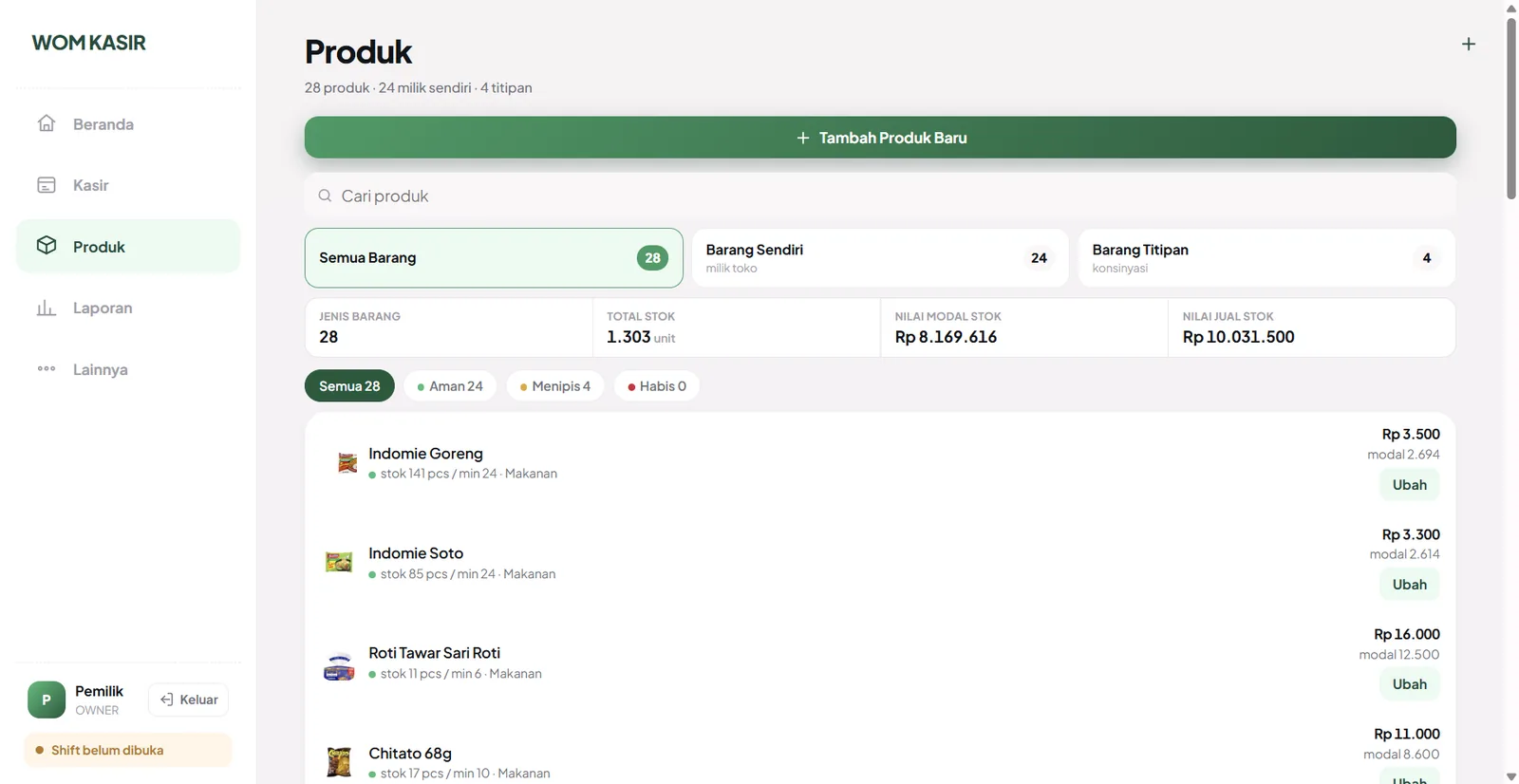Click the Shift belum dibuka notice

pos(128,750)
